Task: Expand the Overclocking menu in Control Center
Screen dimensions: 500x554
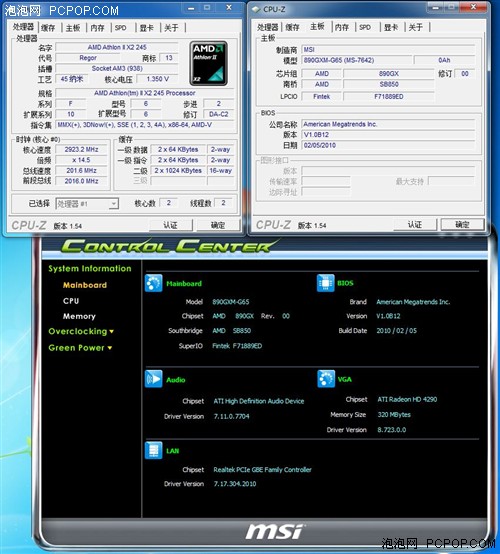Action: pos(81,331)
